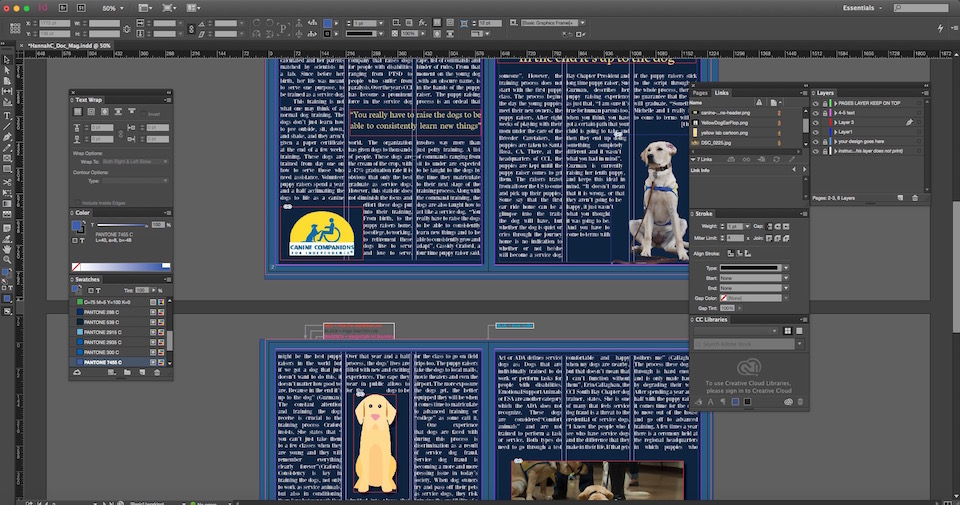The width and height of the screenshot is (960, 505).
Task: Select the Pen tool in the toolbox
Action: pyautogui.click(x=7, y=137)
